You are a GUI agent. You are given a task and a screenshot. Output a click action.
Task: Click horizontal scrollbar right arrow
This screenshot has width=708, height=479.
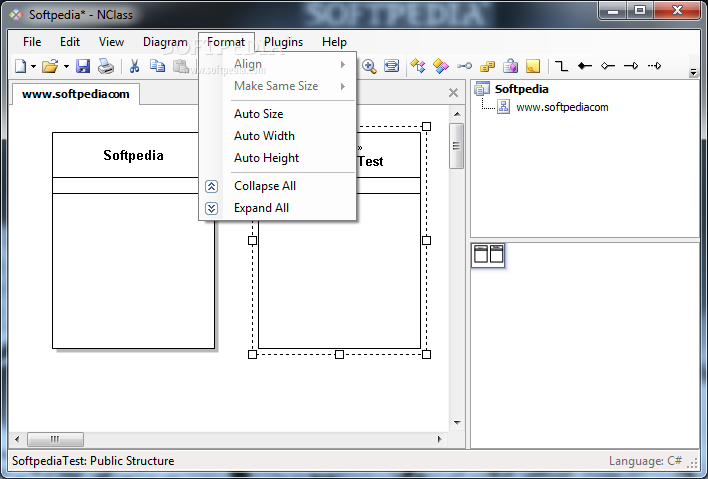(x=440, y=439)
